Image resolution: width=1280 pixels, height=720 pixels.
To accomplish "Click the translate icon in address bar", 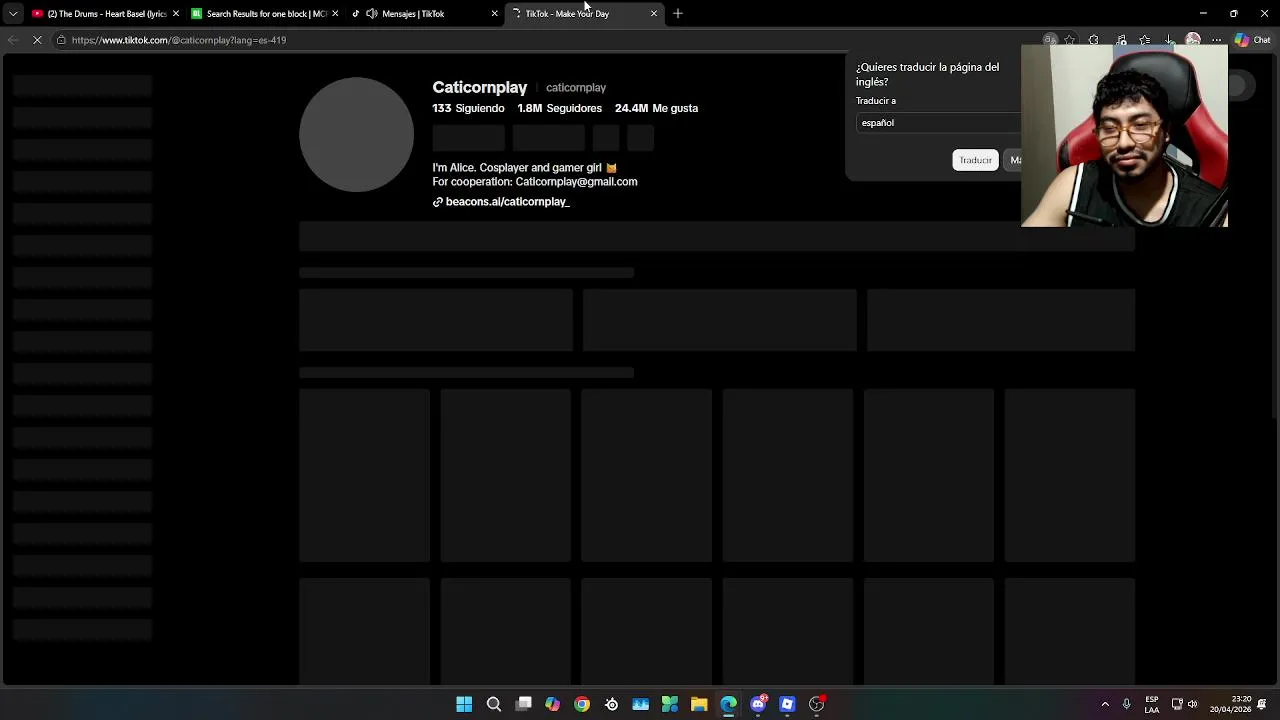I will 1050,40.
